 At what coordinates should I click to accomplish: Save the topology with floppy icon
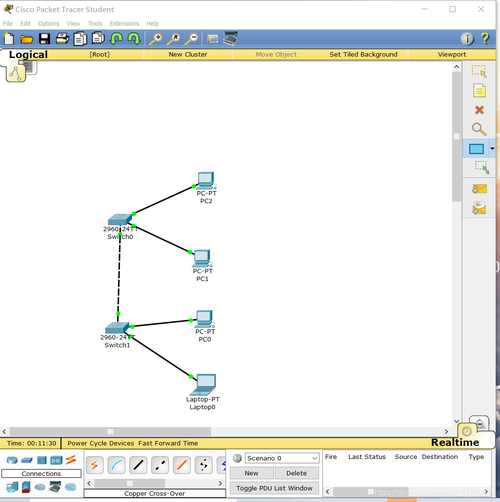click(x=44, y=39)
